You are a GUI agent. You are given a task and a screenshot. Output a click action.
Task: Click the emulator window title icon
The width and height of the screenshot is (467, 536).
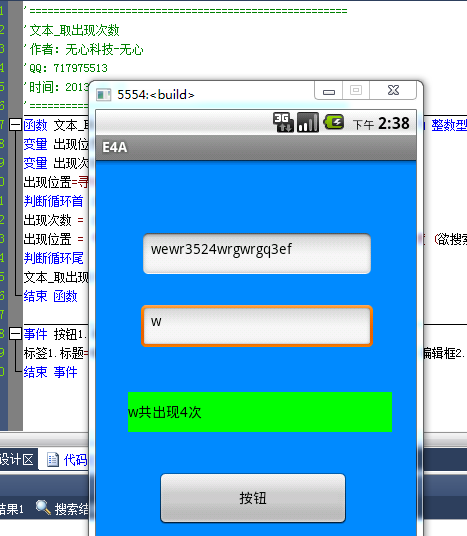point(104,95)
